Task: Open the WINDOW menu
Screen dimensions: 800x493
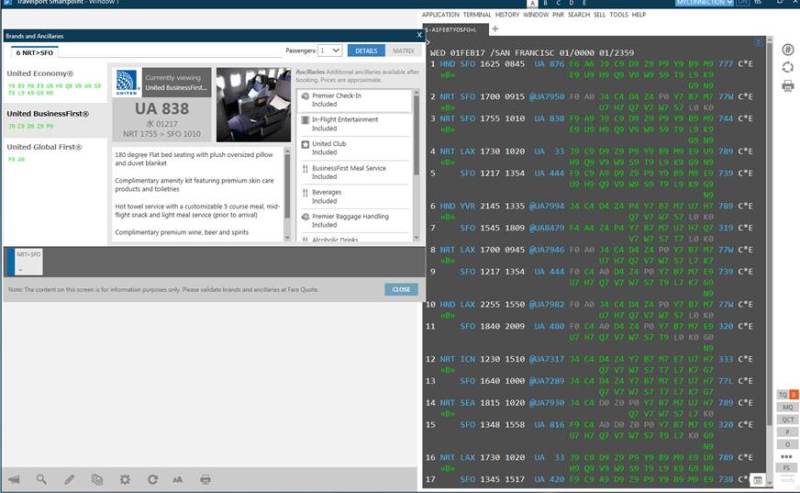Action: coord(536,15)
